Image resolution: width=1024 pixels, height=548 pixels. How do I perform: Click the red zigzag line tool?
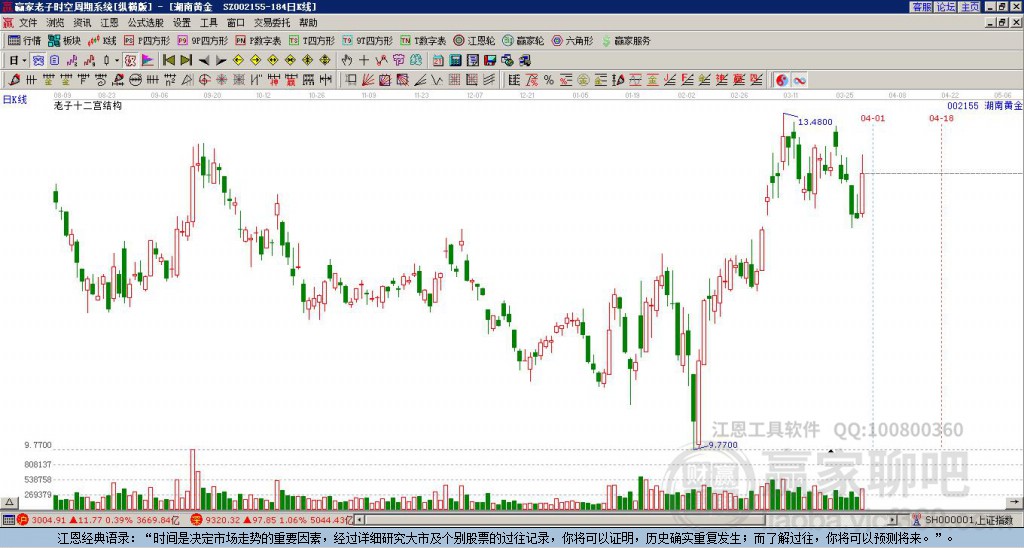tap(381, 60)
